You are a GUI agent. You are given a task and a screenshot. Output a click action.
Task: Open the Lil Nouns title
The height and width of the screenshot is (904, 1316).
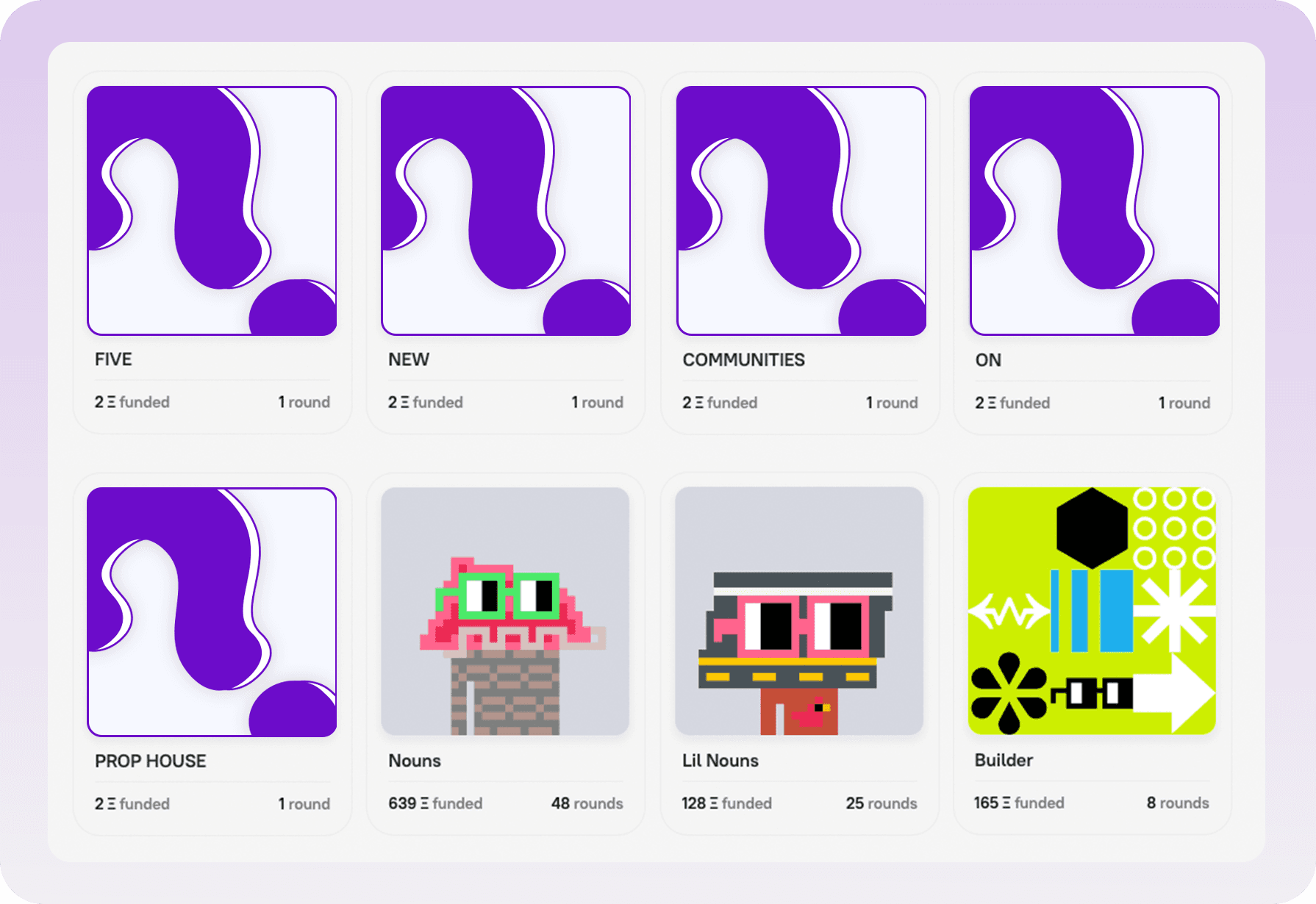[720, 761]
